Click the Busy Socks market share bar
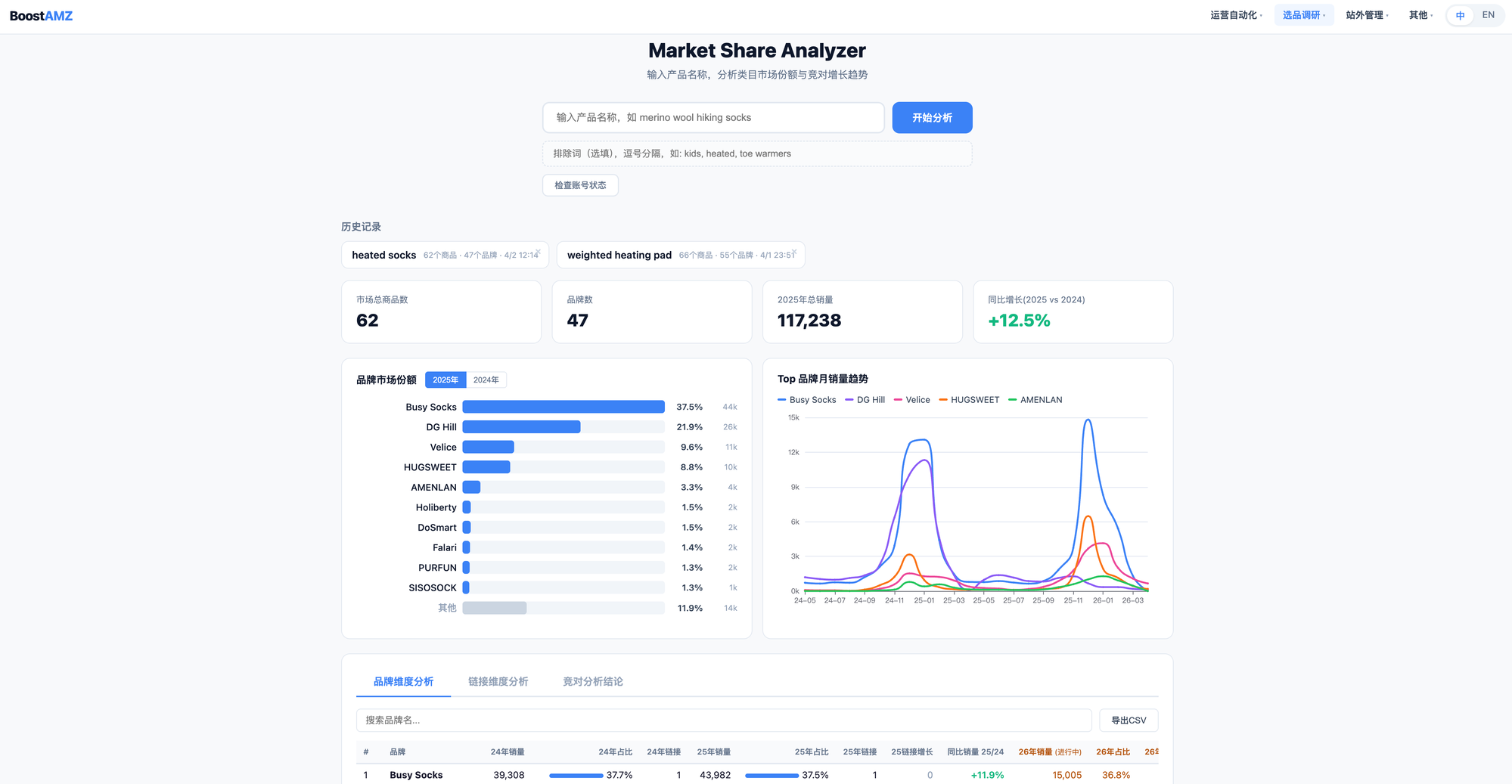1512x784 pixels. [x=564, y=407]
